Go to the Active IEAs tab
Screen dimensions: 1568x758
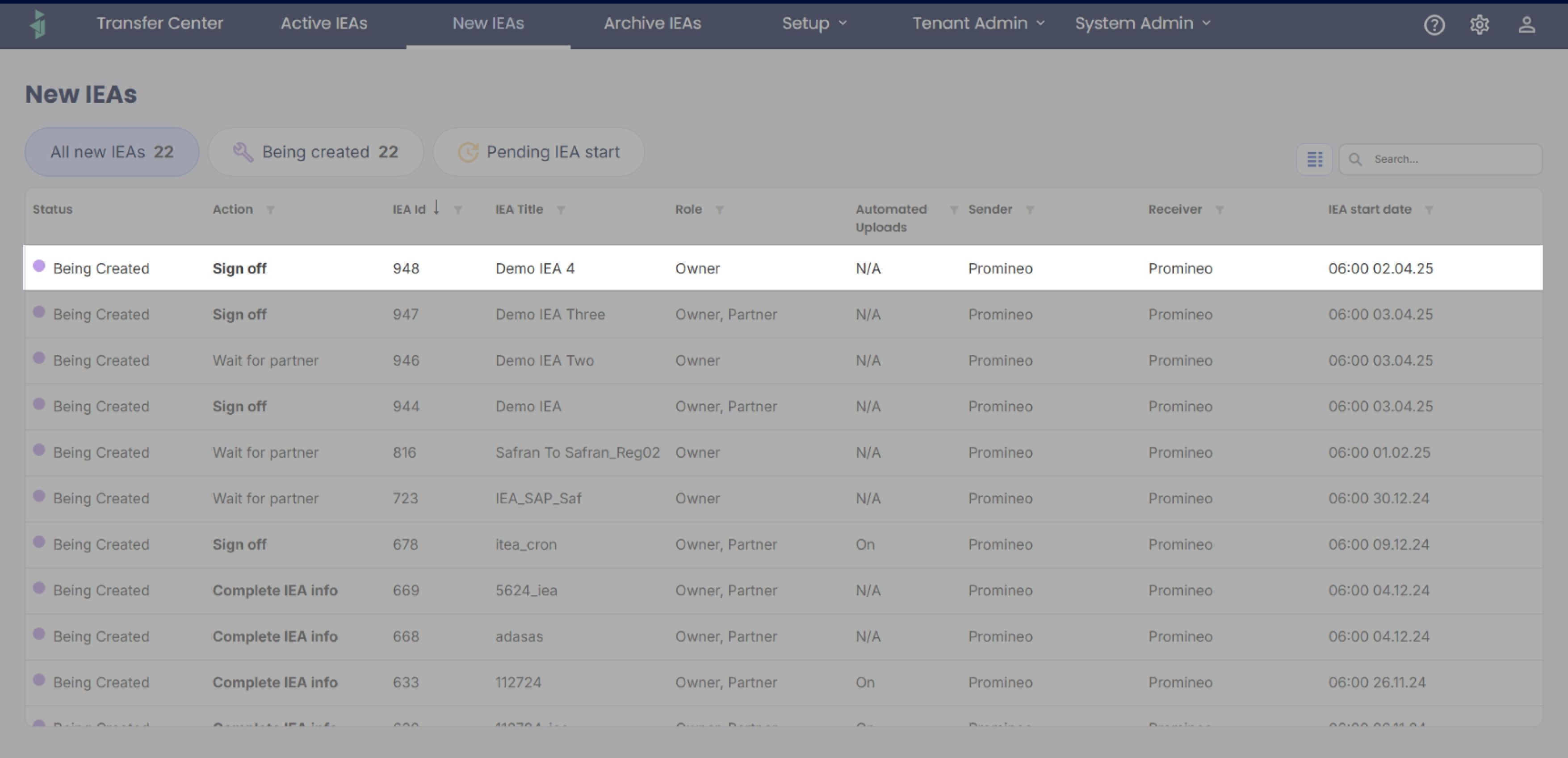[324, 23]
